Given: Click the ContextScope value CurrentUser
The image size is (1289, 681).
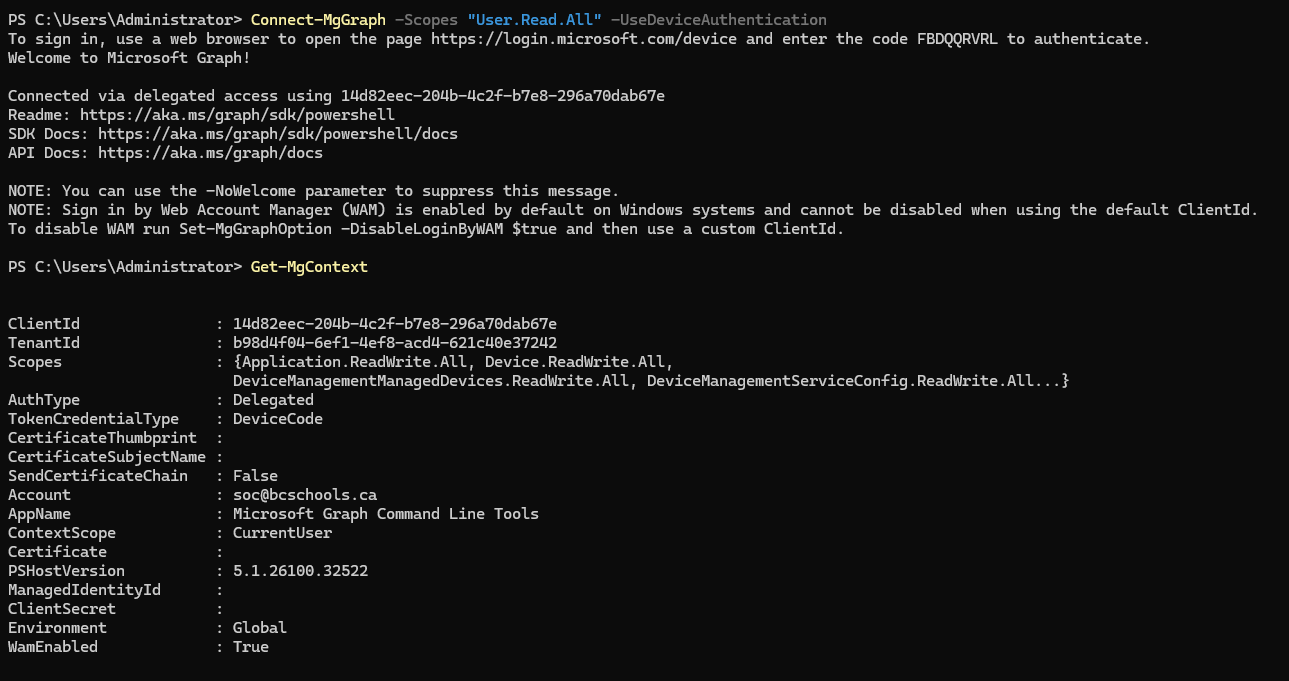Looking at the screenshot, I should tap(282, 533).
